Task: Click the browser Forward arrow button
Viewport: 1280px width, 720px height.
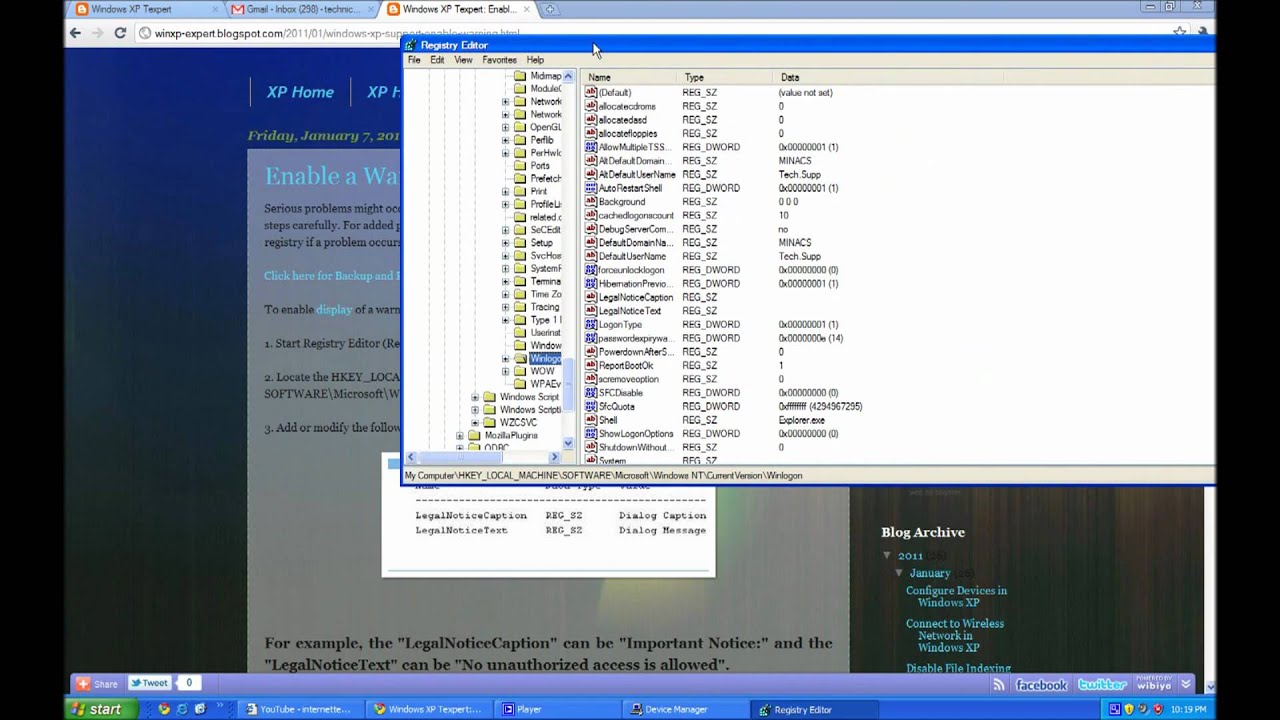Action: point(97,33)
